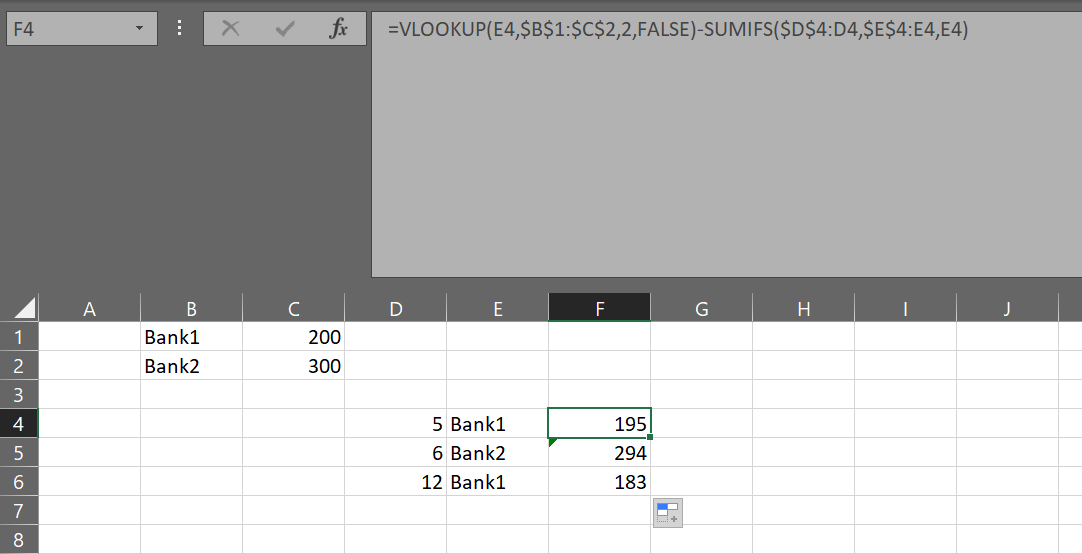Select column A header
Screen dimensions: 1082x554
[89, 308]
